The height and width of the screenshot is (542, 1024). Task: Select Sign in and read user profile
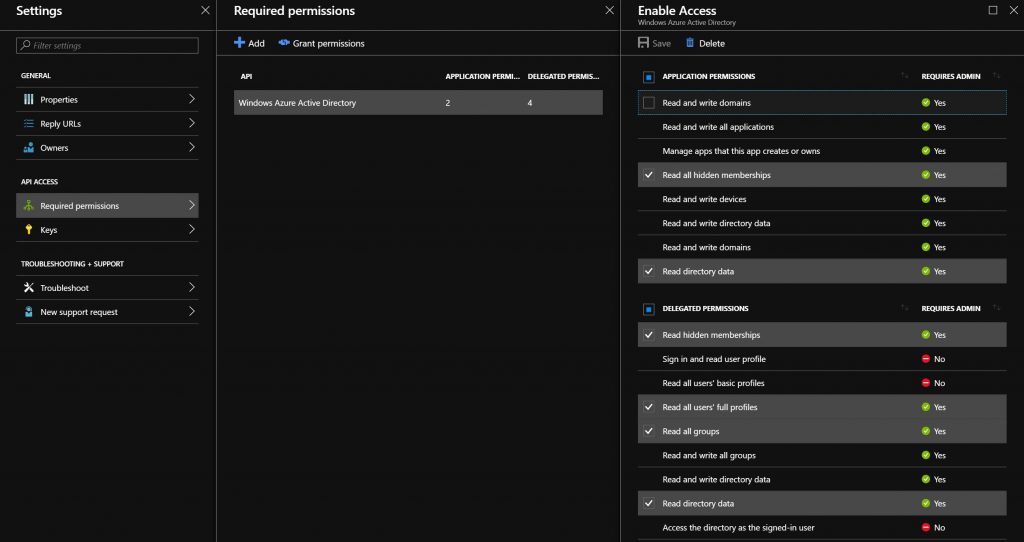pos(822,359)
